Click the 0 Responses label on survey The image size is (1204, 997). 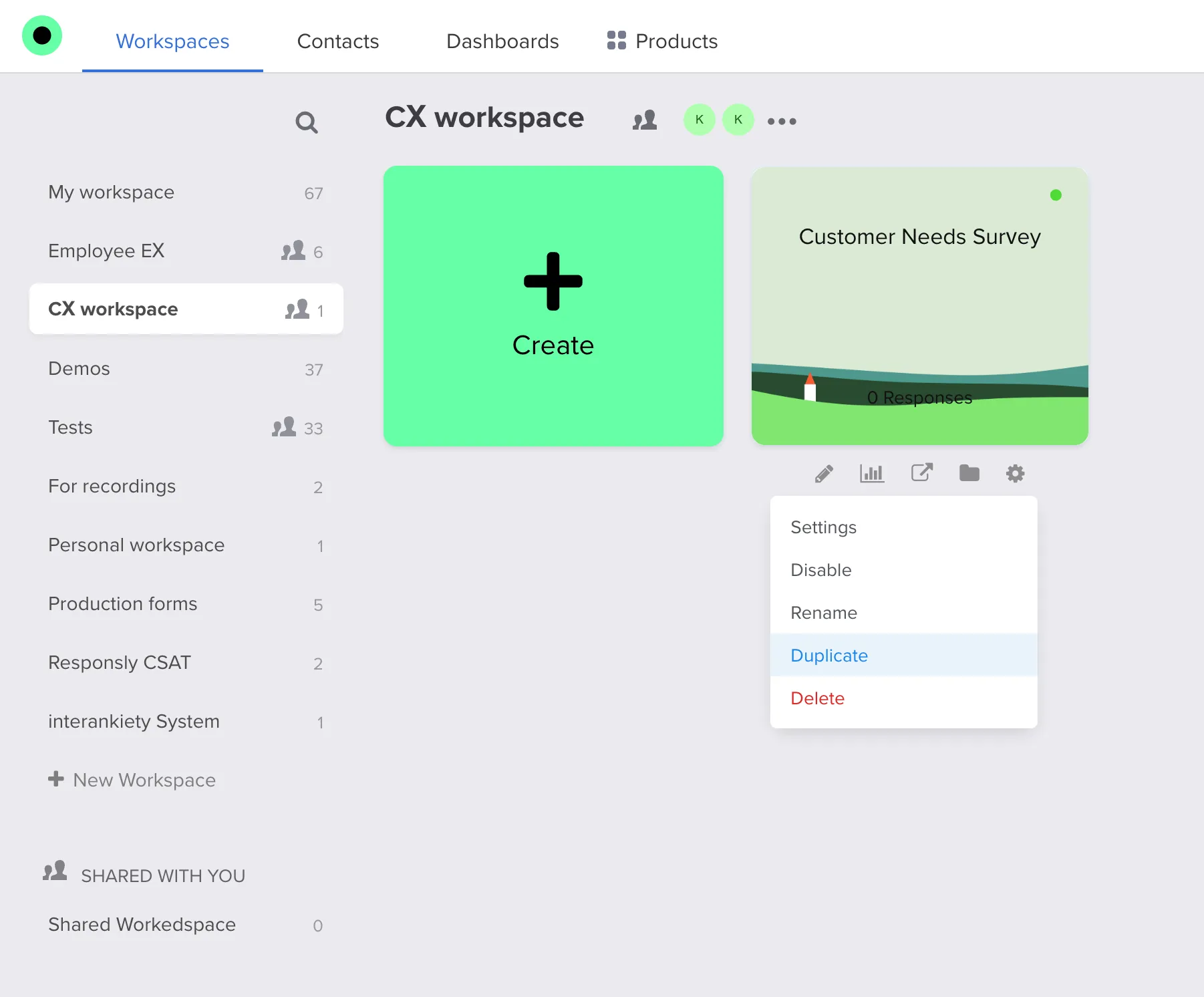[x=919, y=398]
